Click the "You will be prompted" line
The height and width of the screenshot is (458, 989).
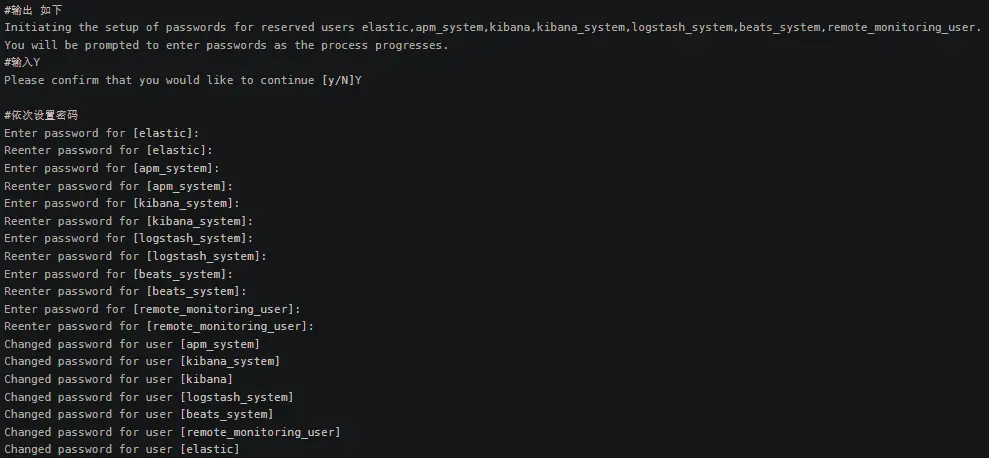(x=226, y=45)
